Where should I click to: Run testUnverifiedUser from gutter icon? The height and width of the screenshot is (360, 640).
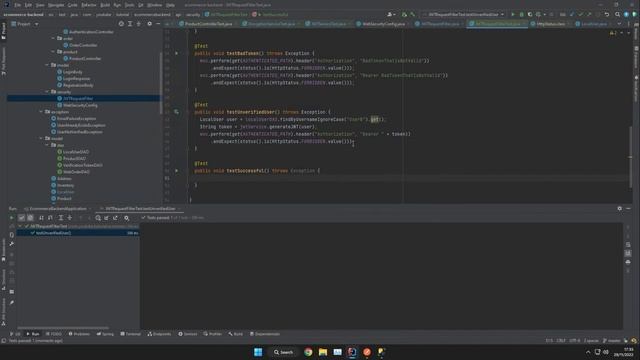click(176, 112)
